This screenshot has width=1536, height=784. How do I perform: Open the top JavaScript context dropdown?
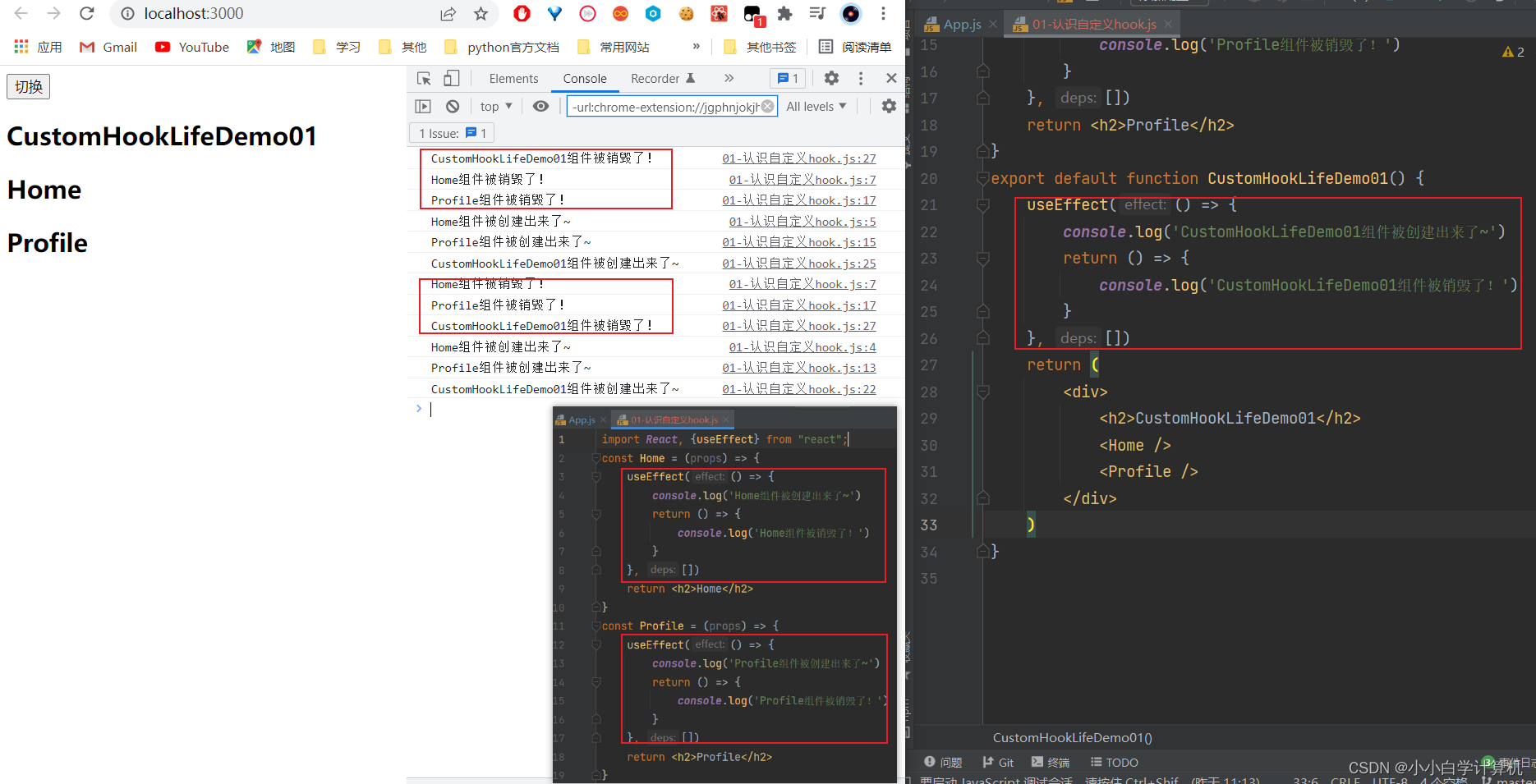point(496,106)
